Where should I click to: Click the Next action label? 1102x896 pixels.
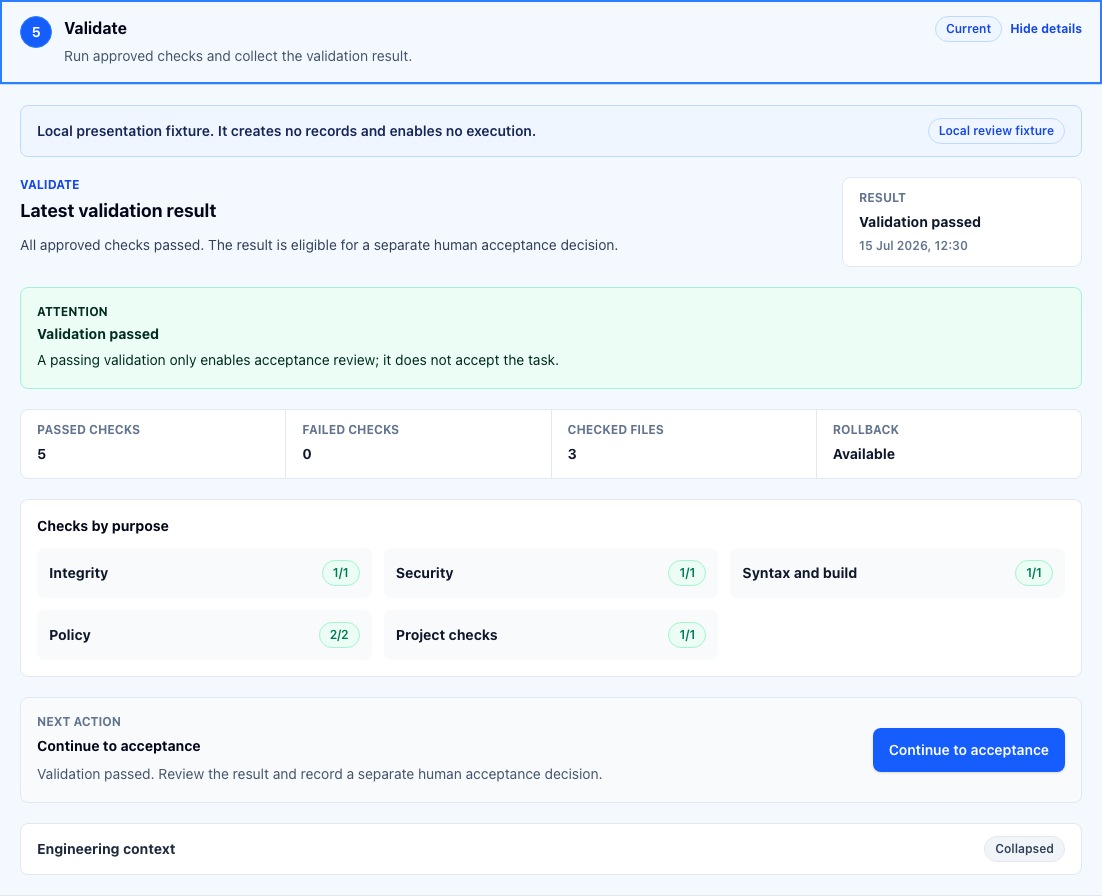[x=79, y=722]
